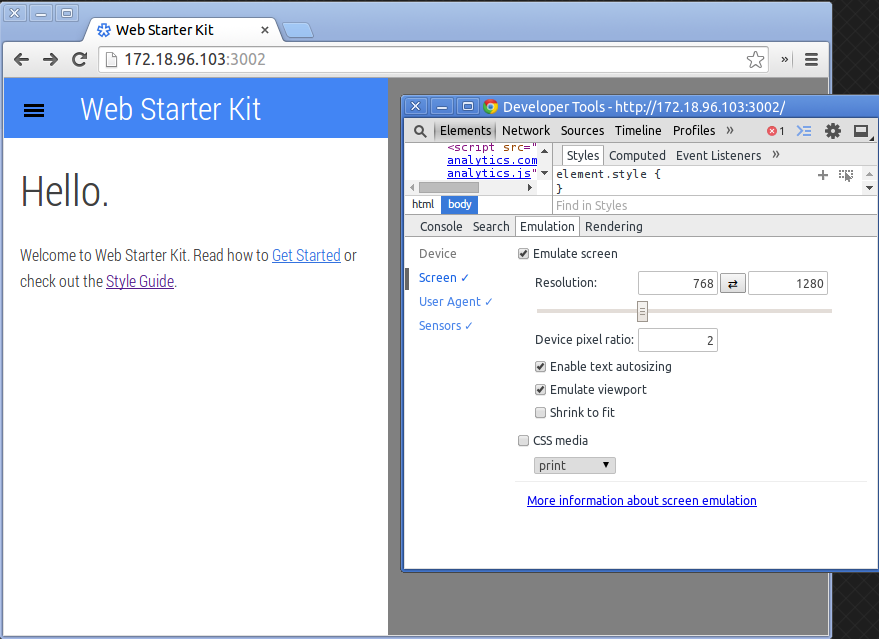Disable Enable text autosizing checkbox

(541, 367)
